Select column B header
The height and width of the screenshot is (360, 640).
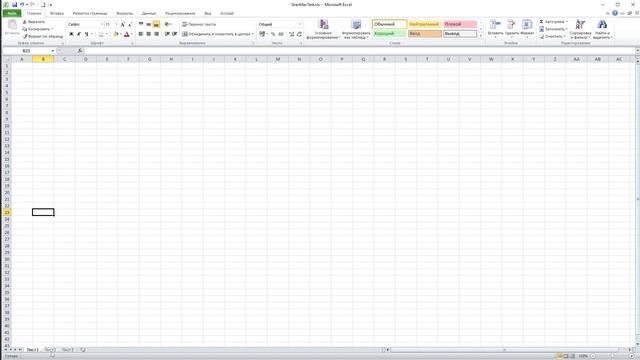[43, 60]
